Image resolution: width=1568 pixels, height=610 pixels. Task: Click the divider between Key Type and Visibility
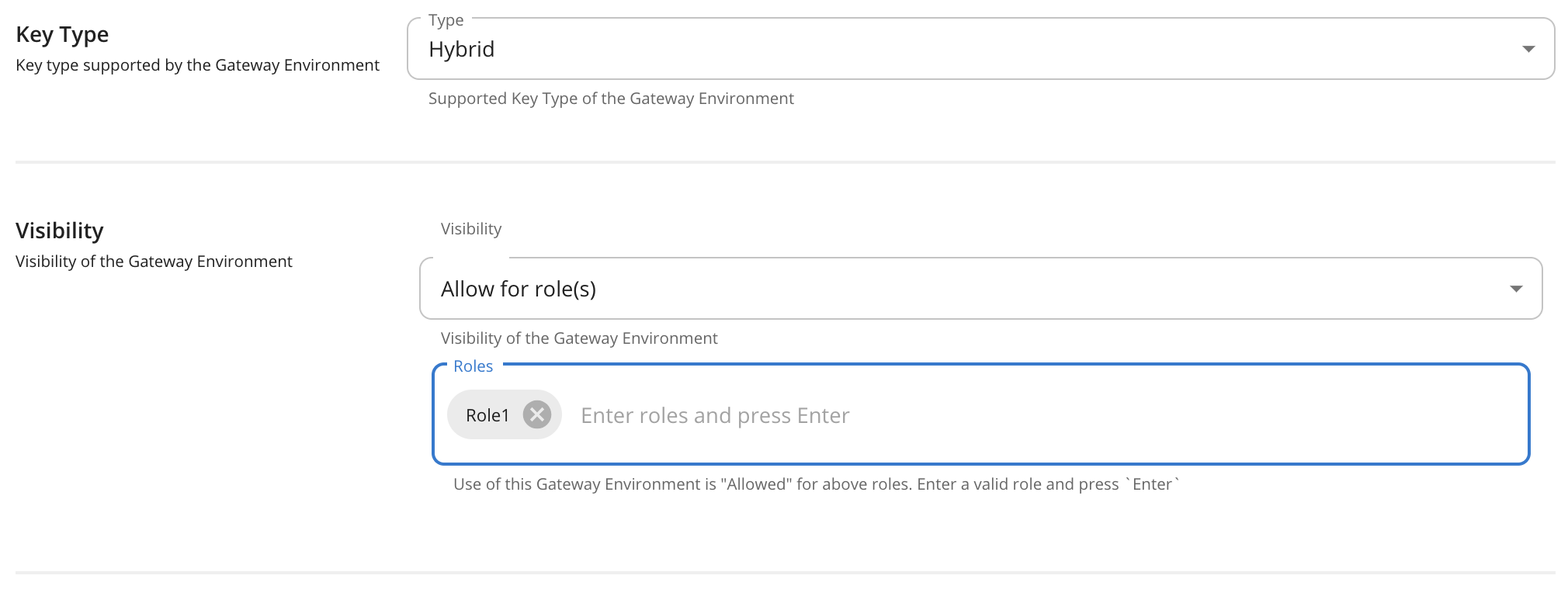click(784, 162)
